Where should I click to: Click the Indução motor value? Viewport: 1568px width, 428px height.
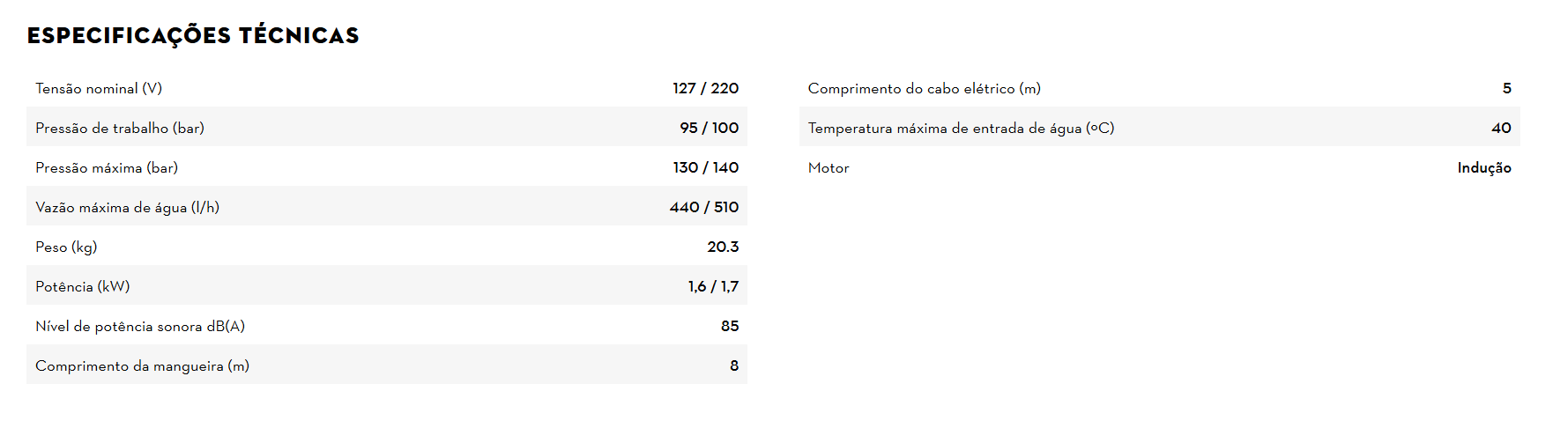tap(1483, 167)
